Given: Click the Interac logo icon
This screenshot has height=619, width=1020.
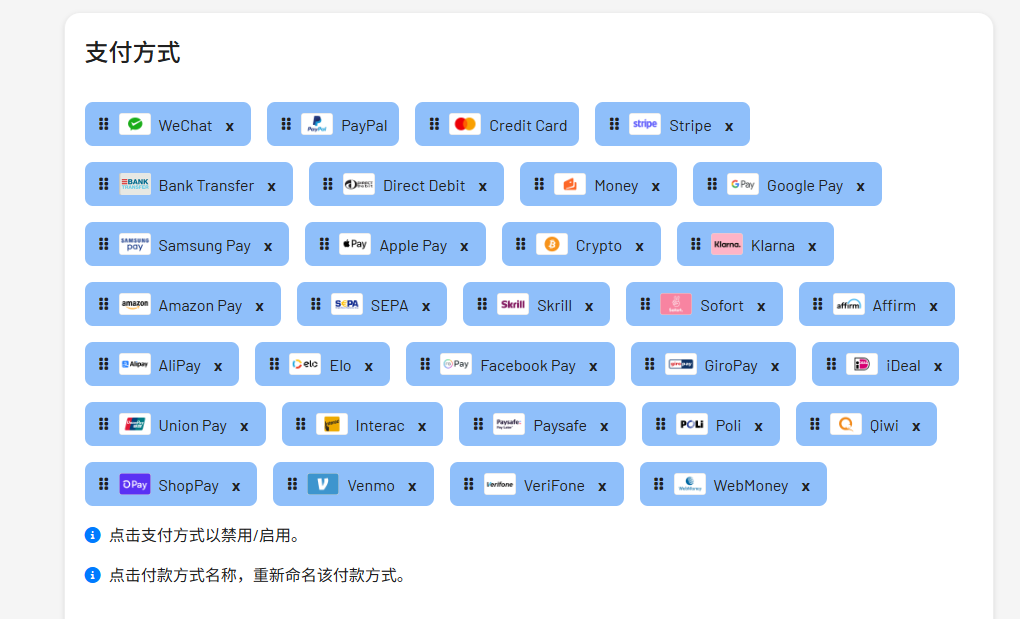Looking at the screenshot, I should (x=332, y=424).
